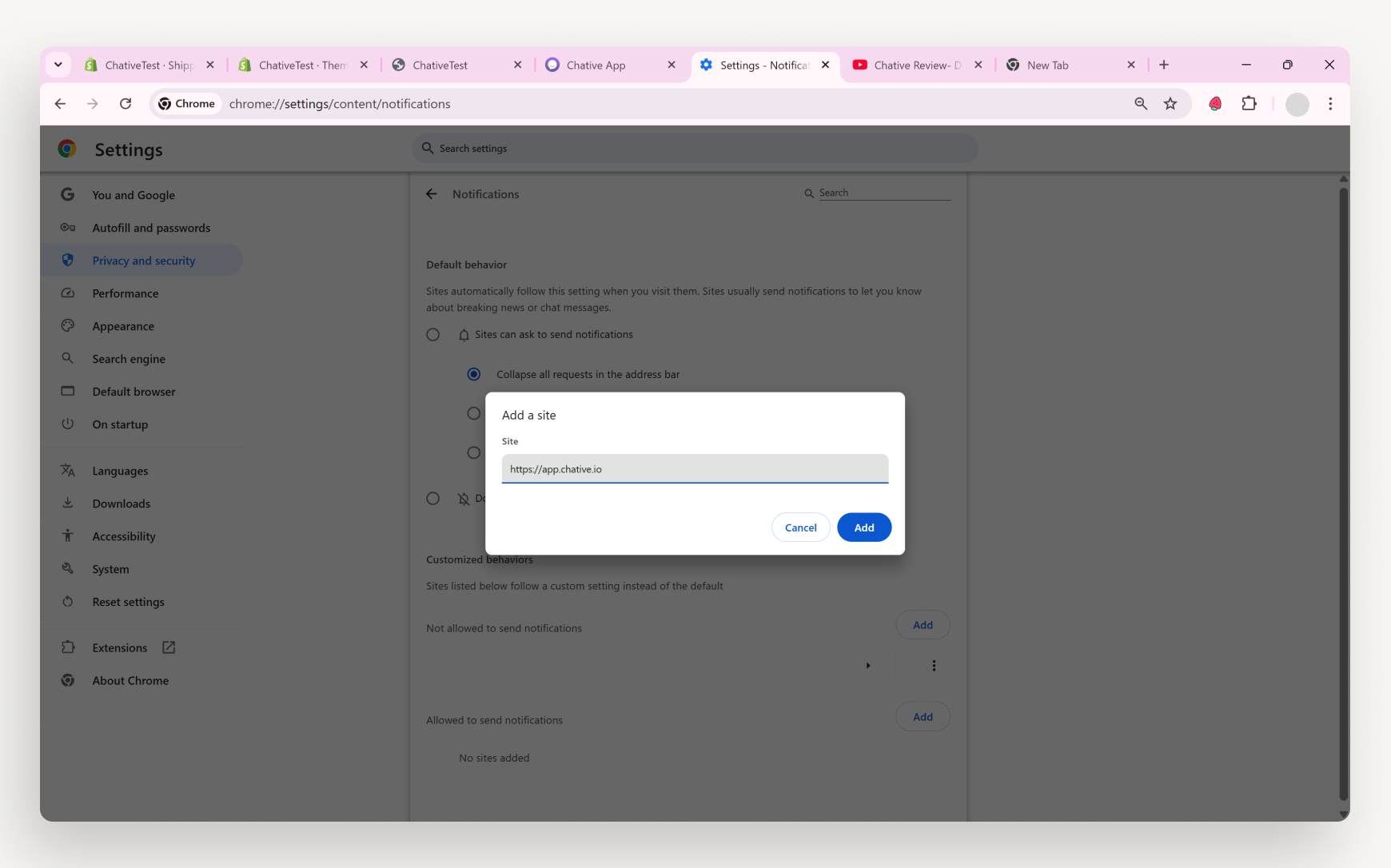Confirm with the Add button in the dialog

coord(863,527)
